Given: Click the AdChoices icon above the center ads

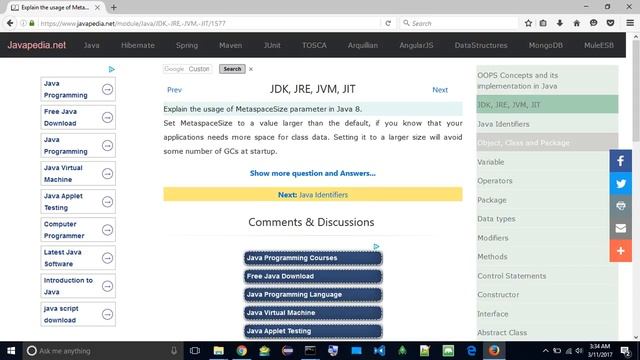Looking at the screenshot, I should (x=376, y=247).
